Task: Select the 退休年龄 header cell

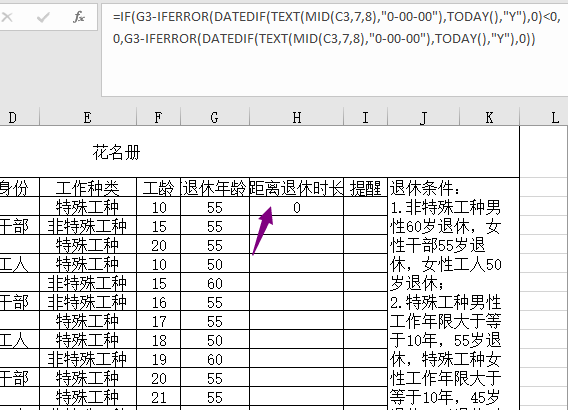Action: 214,188
